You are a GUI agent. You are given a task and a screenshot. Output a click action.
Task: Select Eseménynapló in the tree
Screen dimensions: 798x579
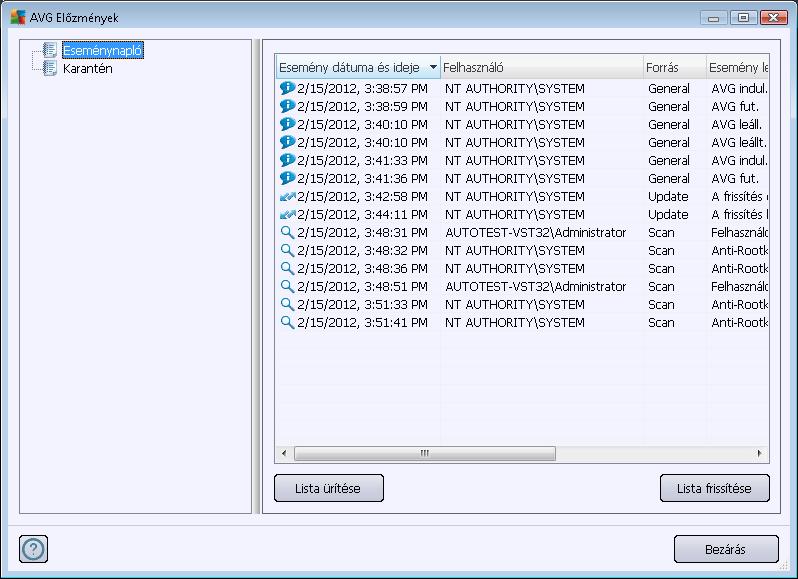click(x=103, y=50)
